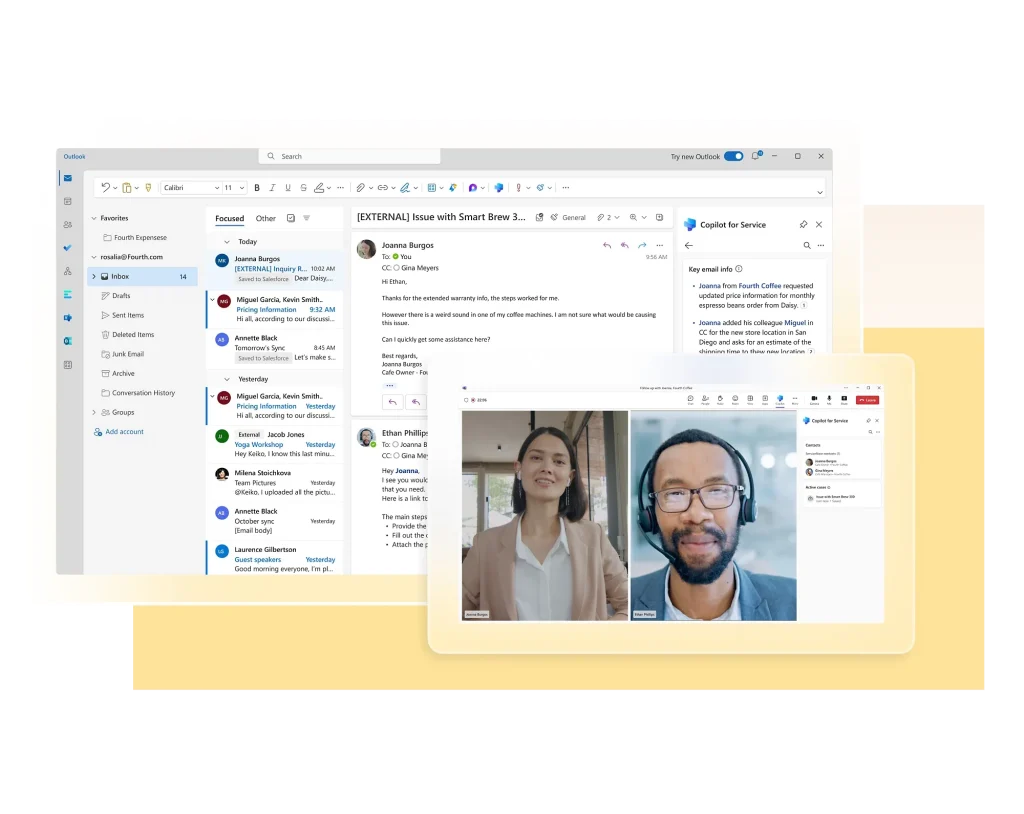Viewport: 1024px width, 814px height.
Task: Turn off the Try new Outlook toggle
Action: tap(733, 156)
